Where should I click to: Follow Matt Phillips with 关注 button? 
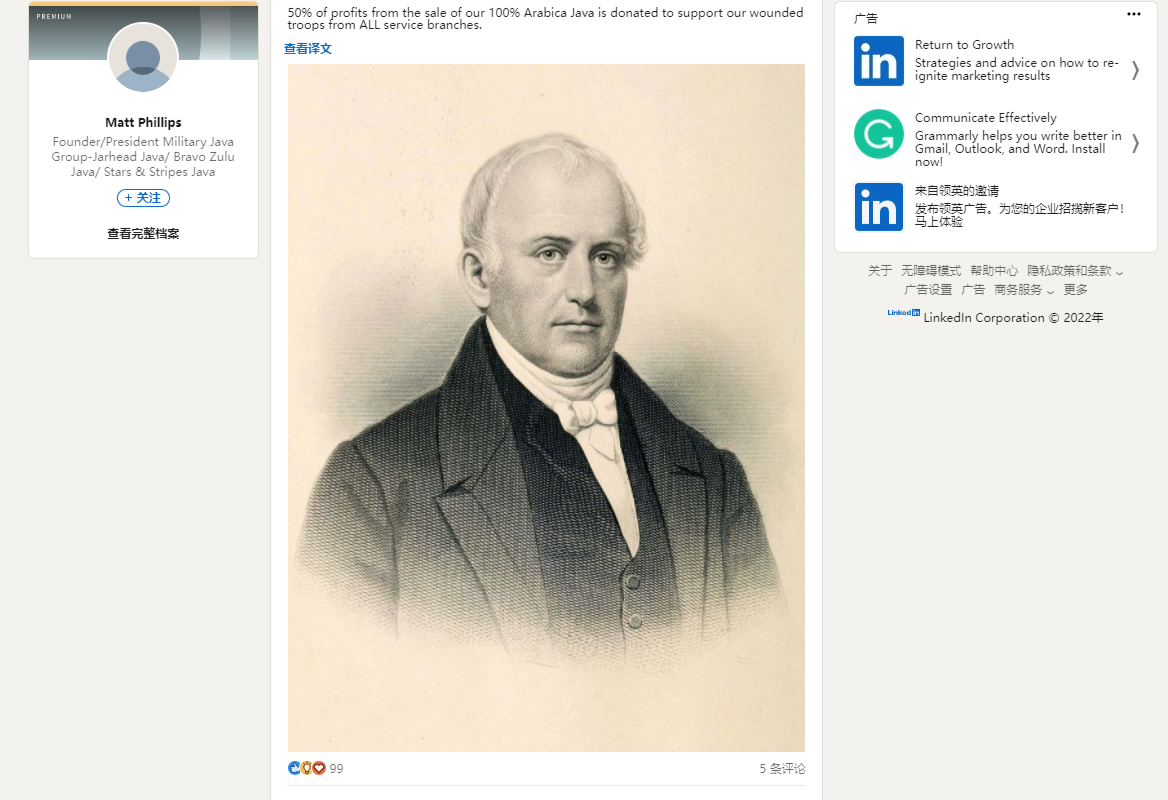point(143,197)
